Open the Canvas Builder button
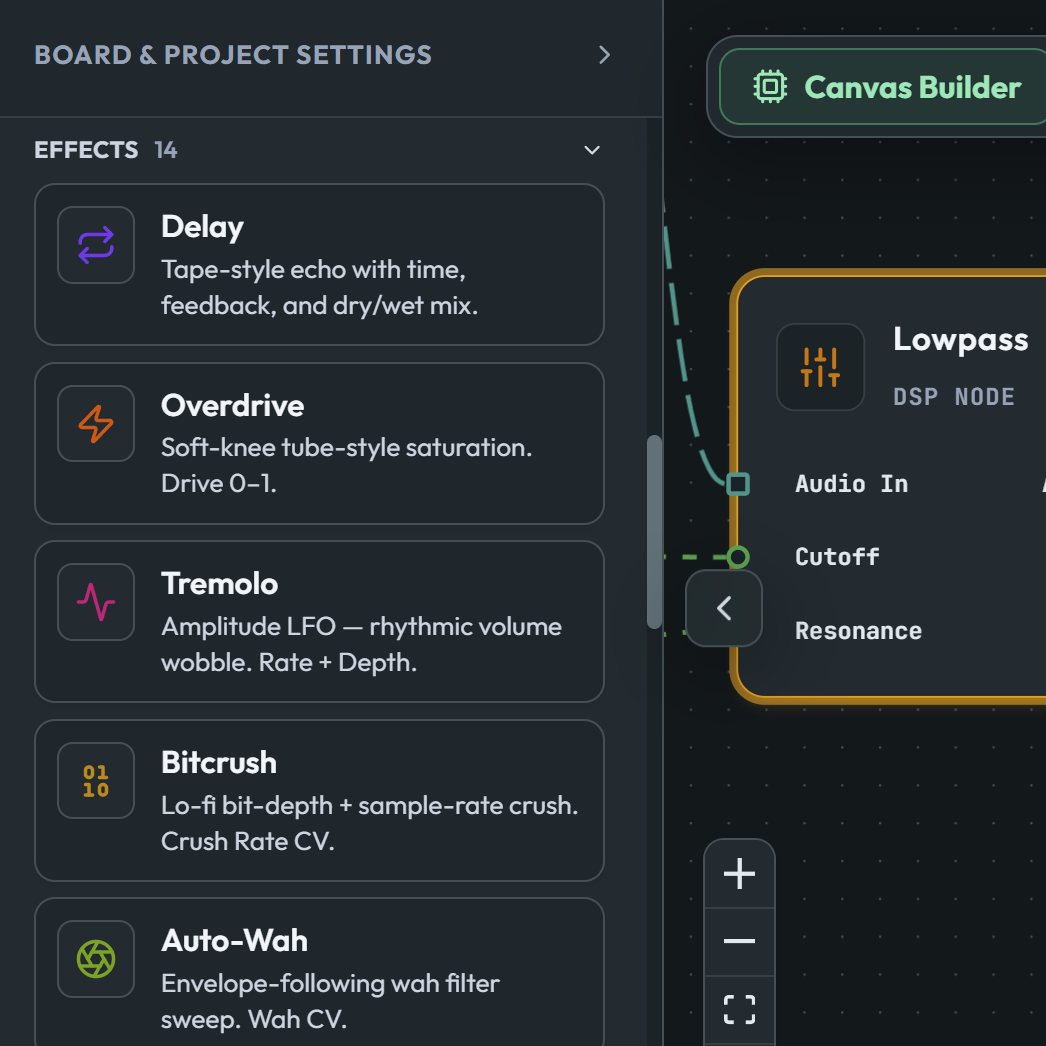 click(x=883, y=87)
